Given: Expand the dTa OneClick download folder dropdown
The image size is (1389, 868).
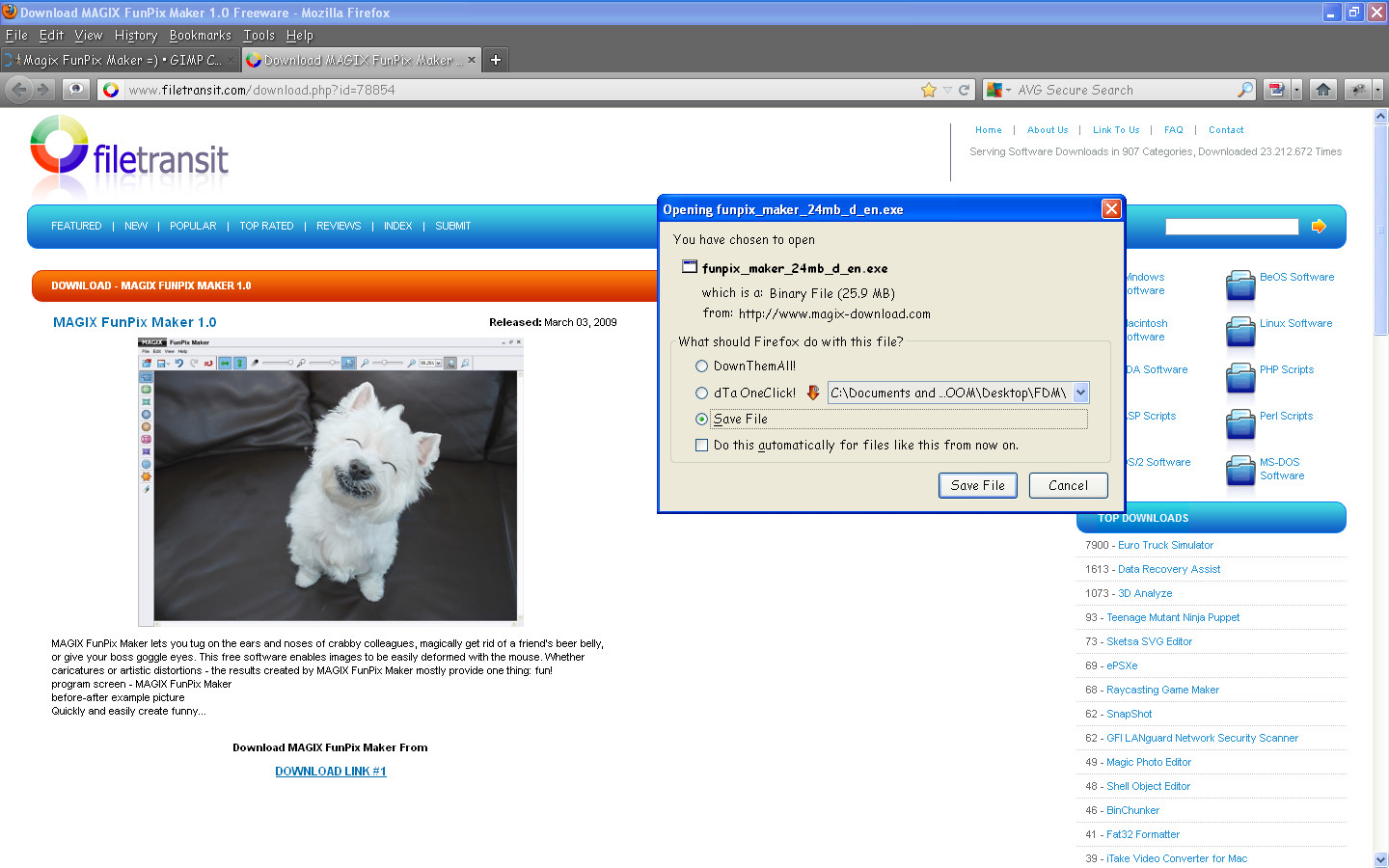Looking at the screenshot, I should (x=1080, y=393).
